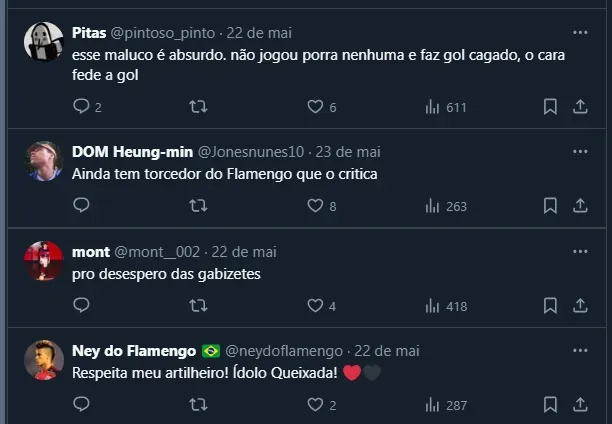
Task: Reply to the Pitas tweet
Action: pyautogui.click(x=82, y=107)
